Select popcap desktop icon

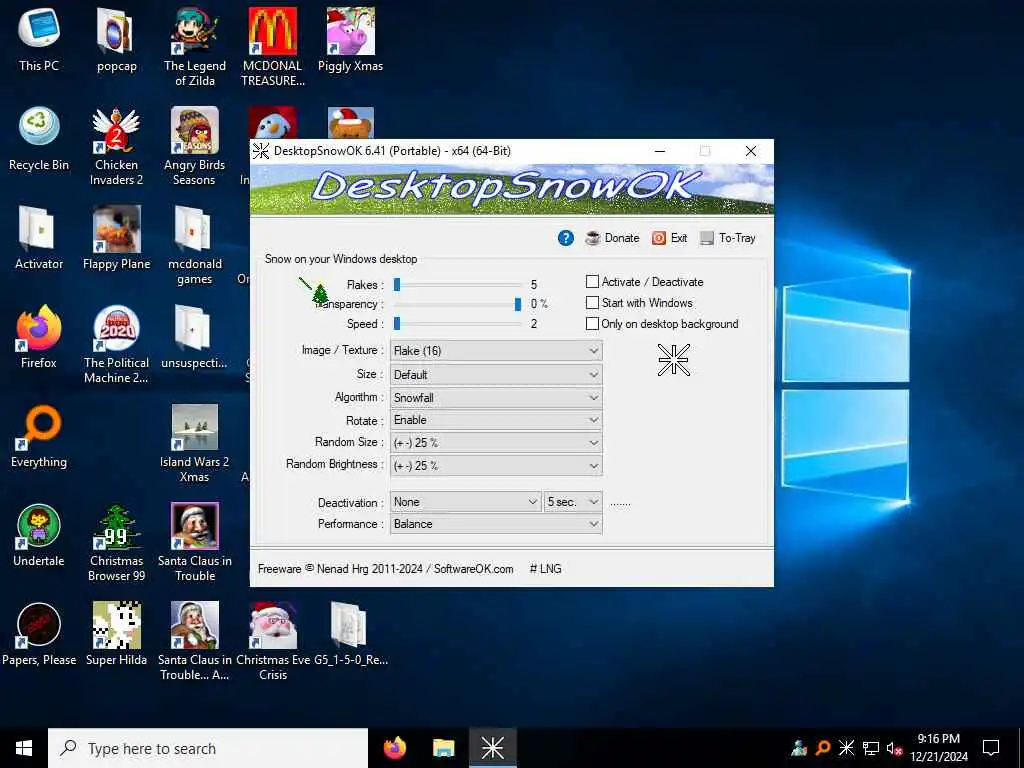[x=116, y=39]
